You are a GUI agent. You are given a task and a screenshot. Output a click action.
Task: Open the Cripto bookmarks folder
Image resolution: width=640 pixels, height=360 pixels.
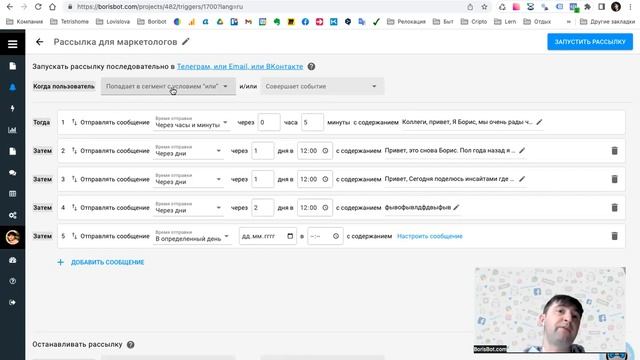coord(474,21)
